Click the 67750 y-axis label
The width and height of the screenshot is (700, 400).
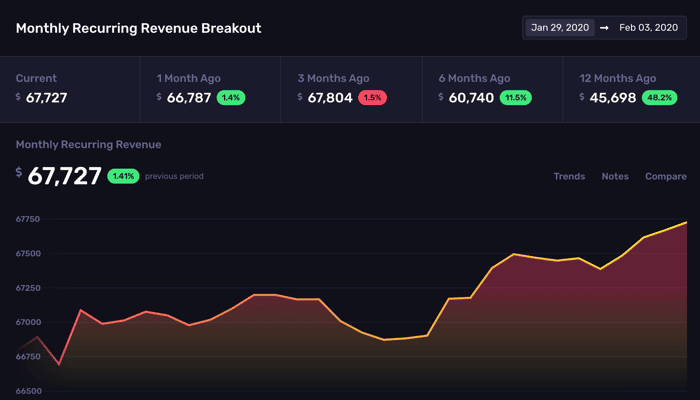pyautogui.click(x=28, y=219)
